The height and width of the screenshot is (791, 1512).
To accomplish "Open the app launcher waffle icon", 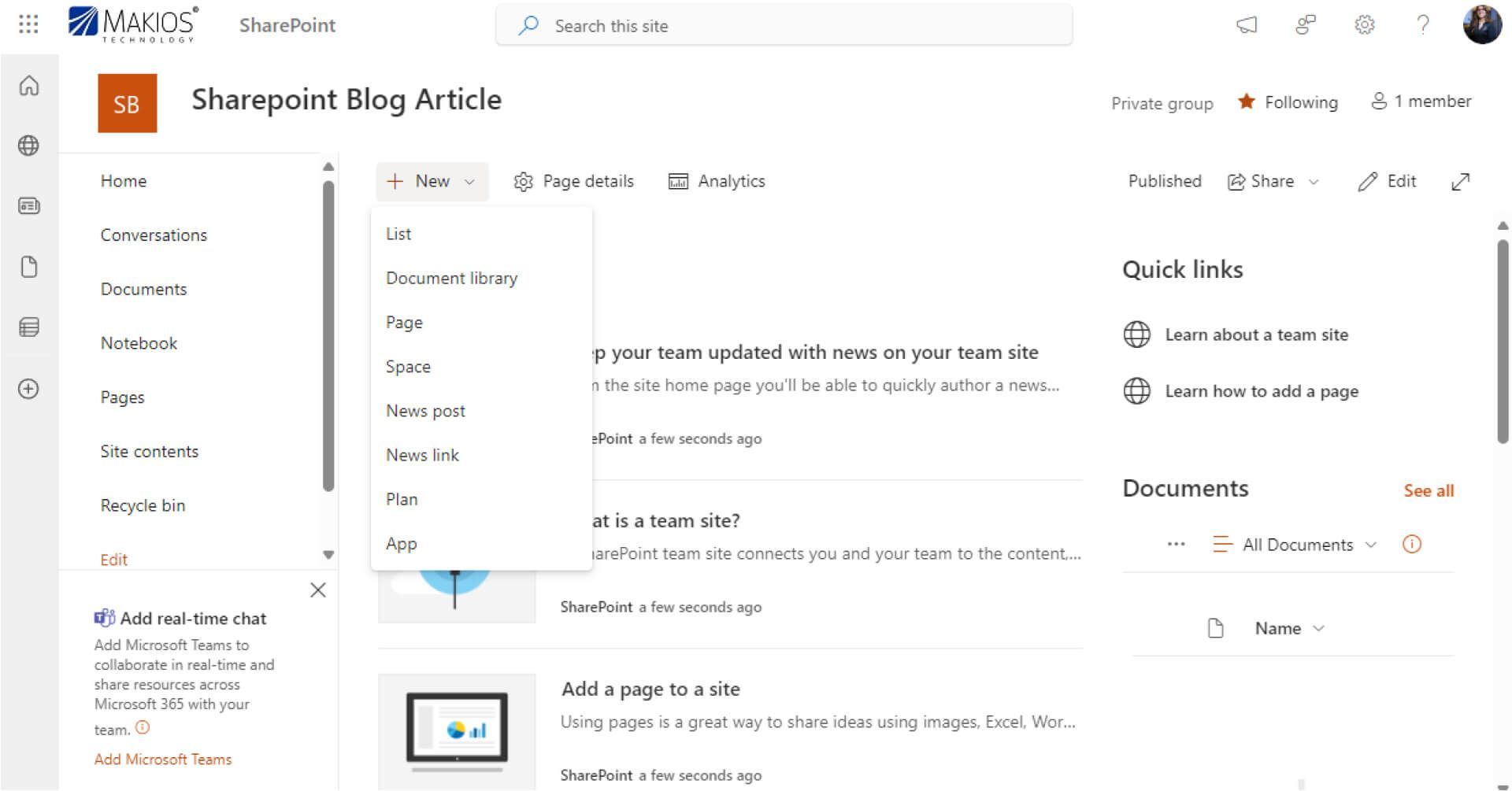I will pyautogui.click(x=28, y=24).
